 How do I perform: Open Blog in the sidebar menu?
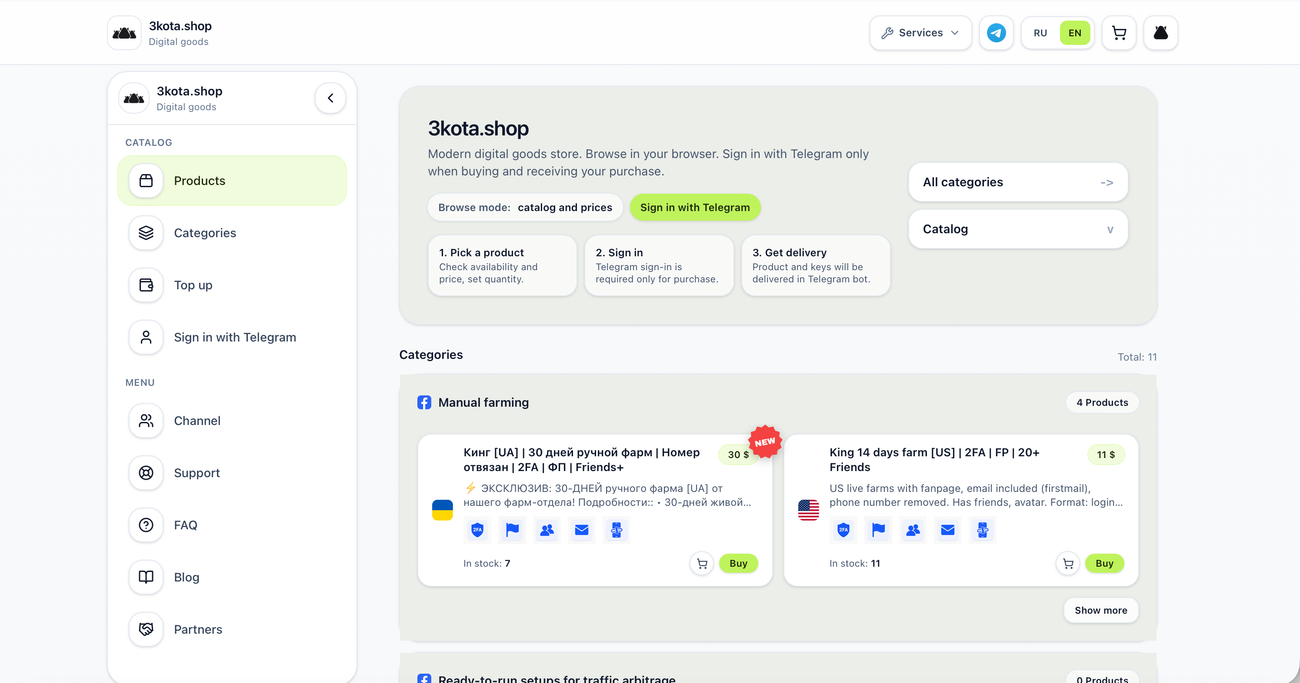point(232,577)
